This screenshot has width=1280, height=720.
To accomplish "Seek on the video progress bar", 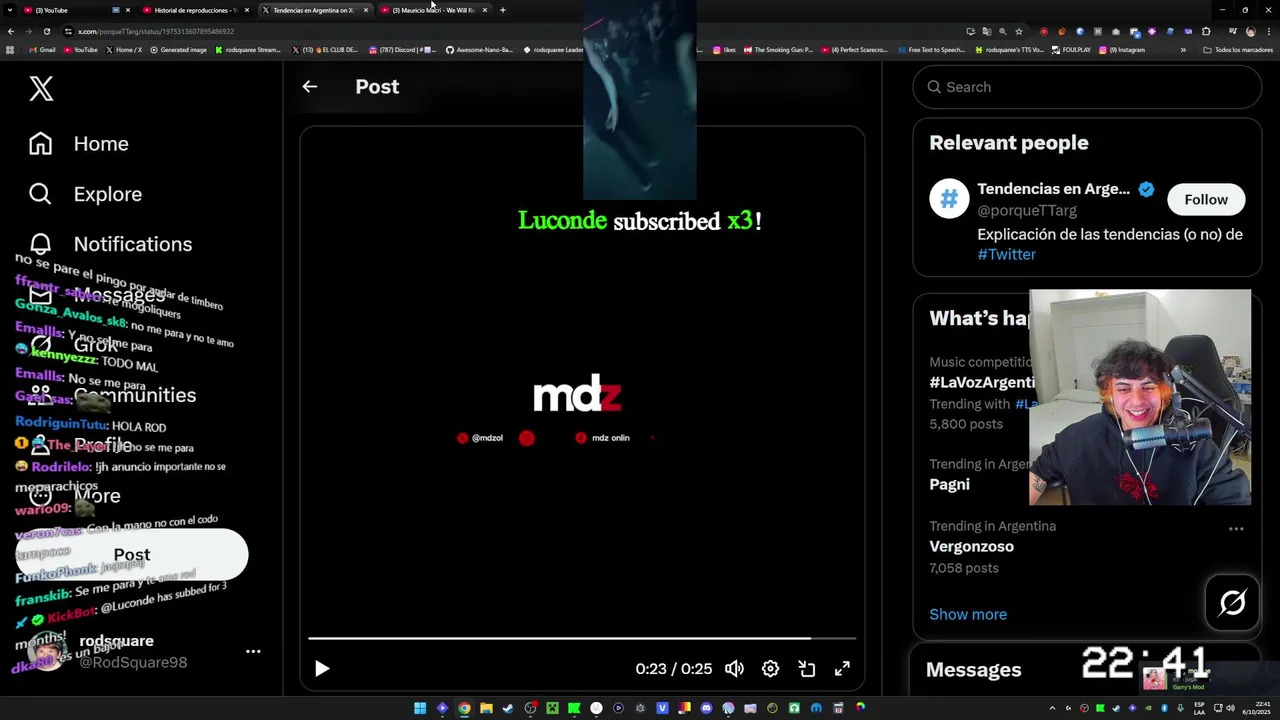I will coord(582,638).
